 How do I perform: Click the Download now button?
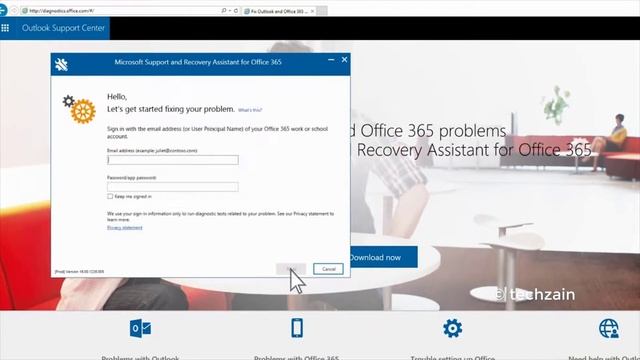(384, 257)
